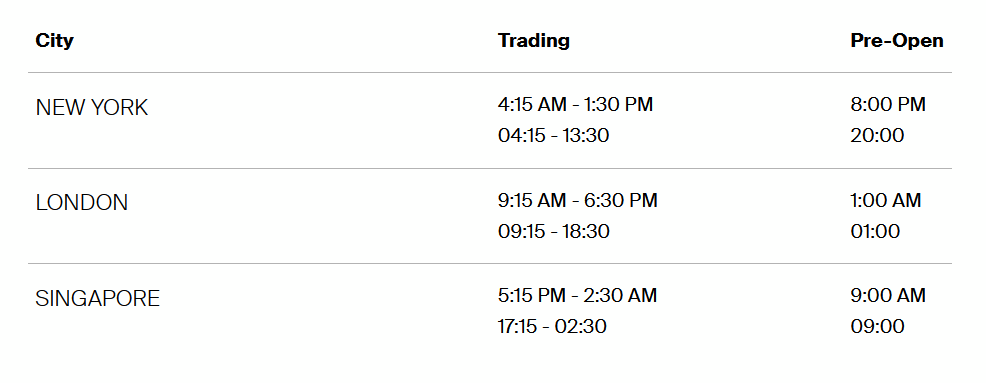Screen dimensions: 986x383
Task: Click Singapore 24-hour time 17:15 - 02:30
Action: 552,326
